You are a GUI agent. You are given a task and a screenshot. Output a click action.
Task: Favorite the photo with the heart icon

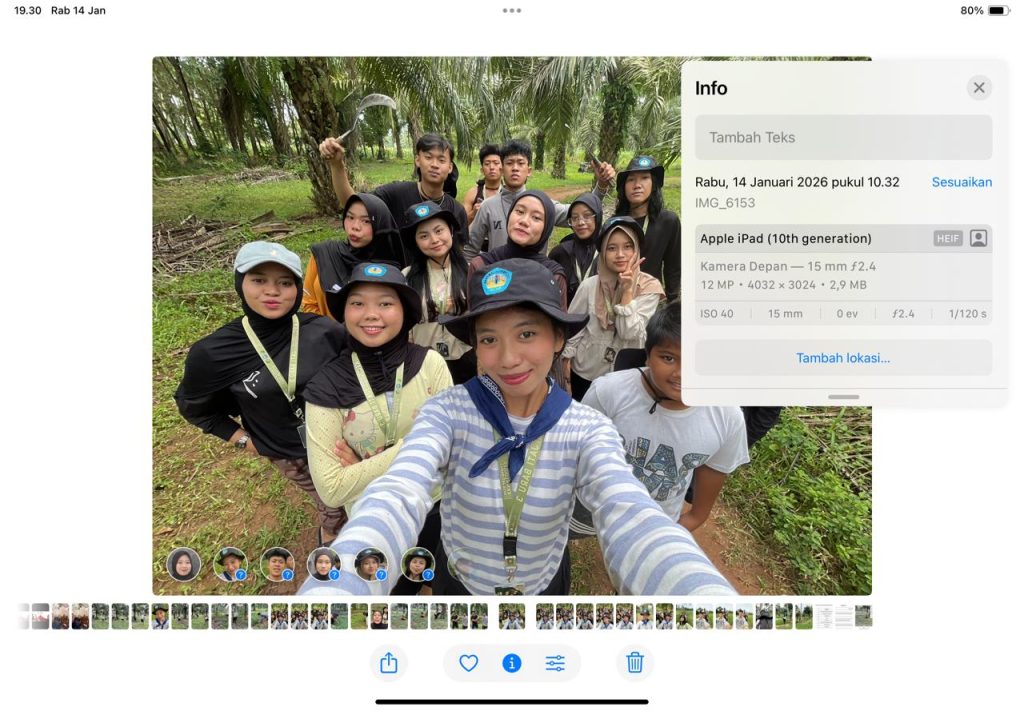[468, 663]
